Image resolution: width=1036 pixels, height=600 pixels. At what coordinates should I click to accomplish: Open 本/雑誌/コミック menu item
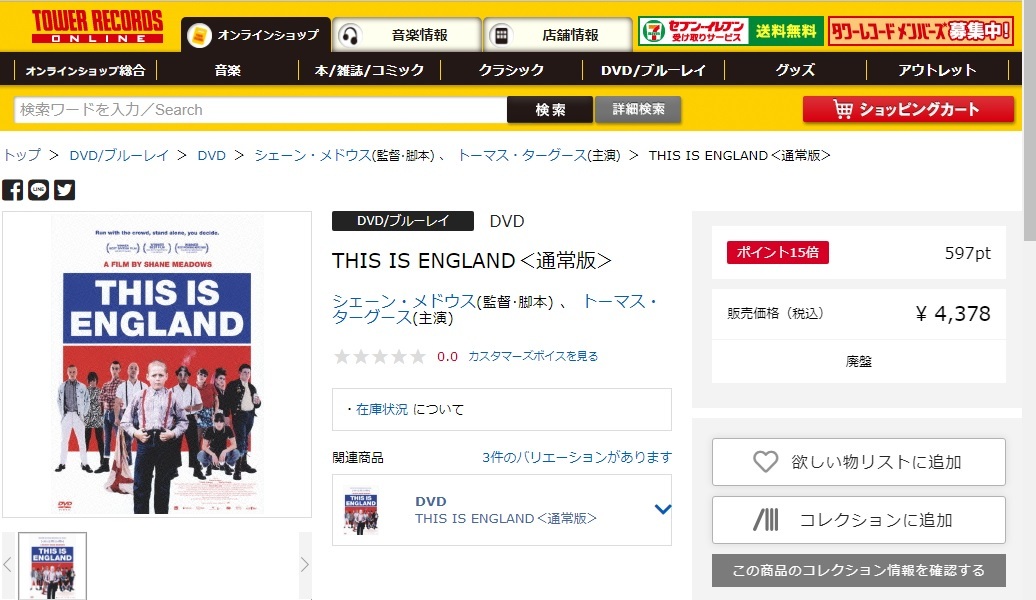369,70
